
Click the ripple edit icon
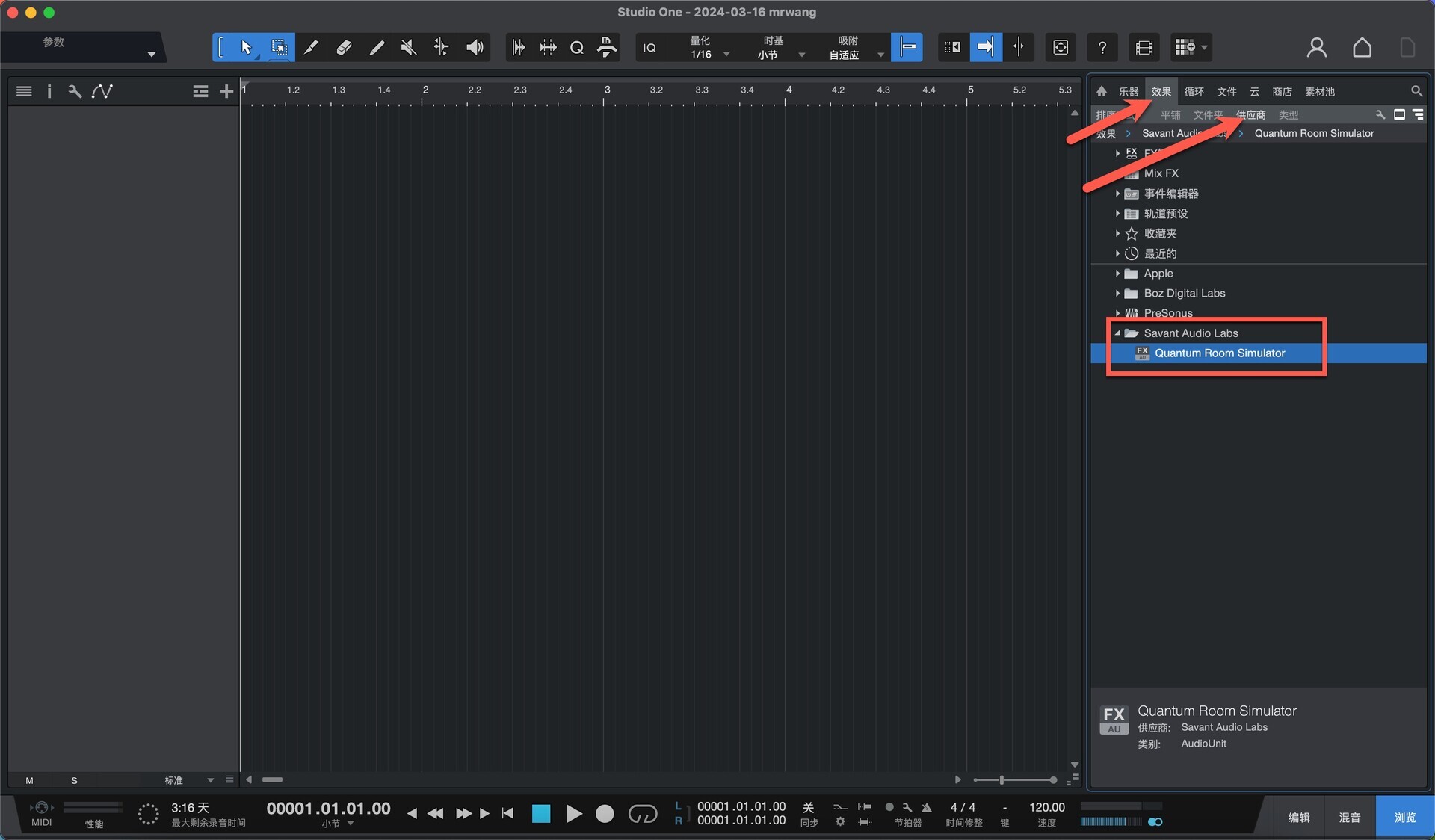click(x=953, y=47)
